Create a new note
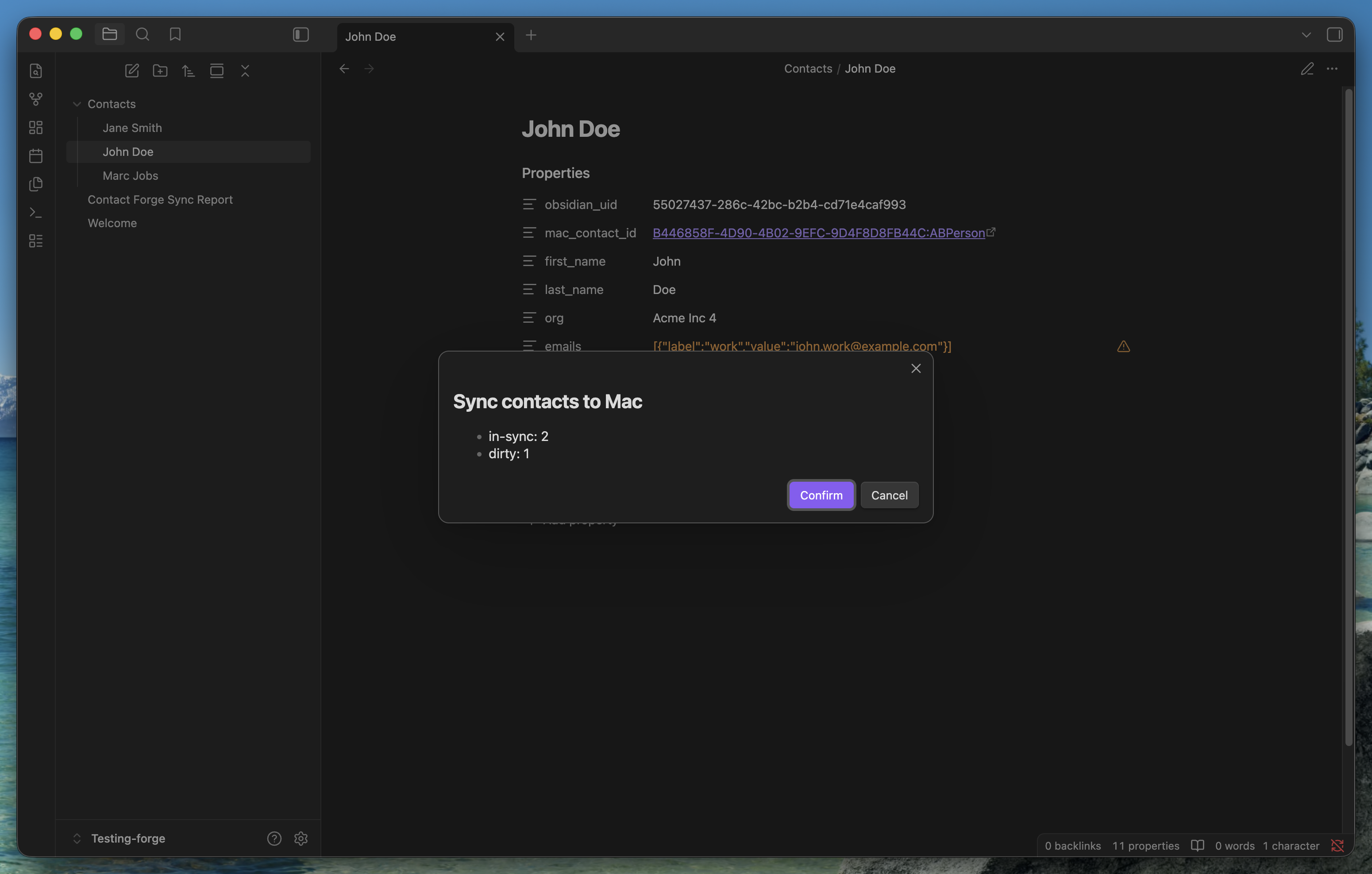 pos(131,71)
